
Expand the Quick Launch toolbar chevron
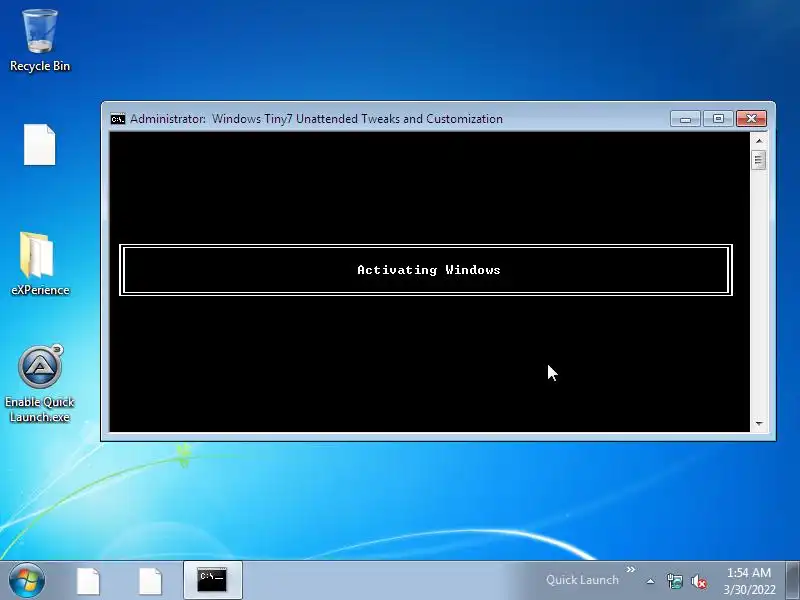click(x=631, y=569)
